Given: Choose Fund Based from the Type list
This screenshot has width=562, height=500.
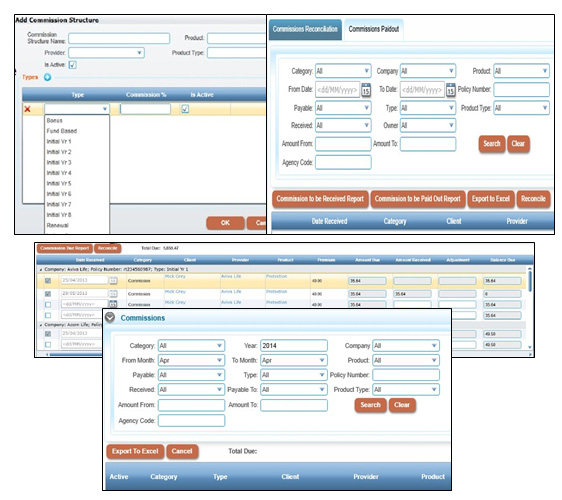Looking at the screenshot, I should (62, 131).
